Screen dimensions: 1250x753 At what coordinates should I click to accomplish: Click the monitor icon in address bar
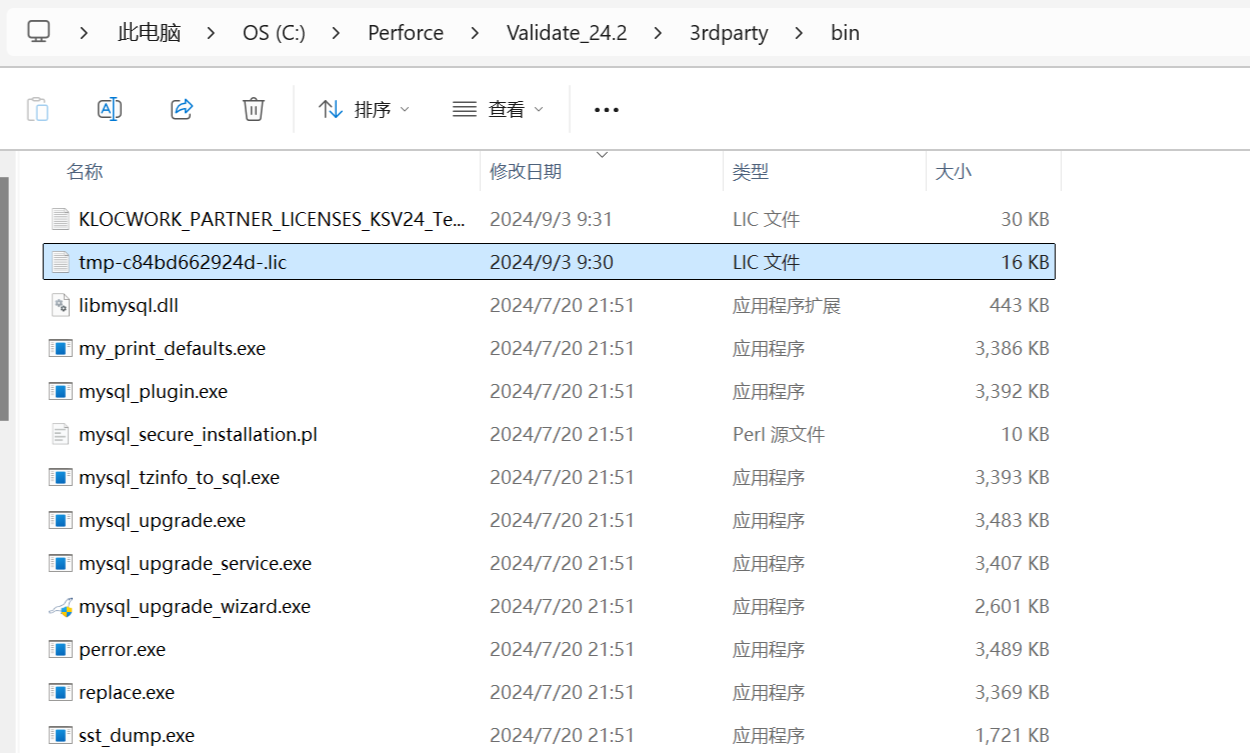click(x=38, y=32)
